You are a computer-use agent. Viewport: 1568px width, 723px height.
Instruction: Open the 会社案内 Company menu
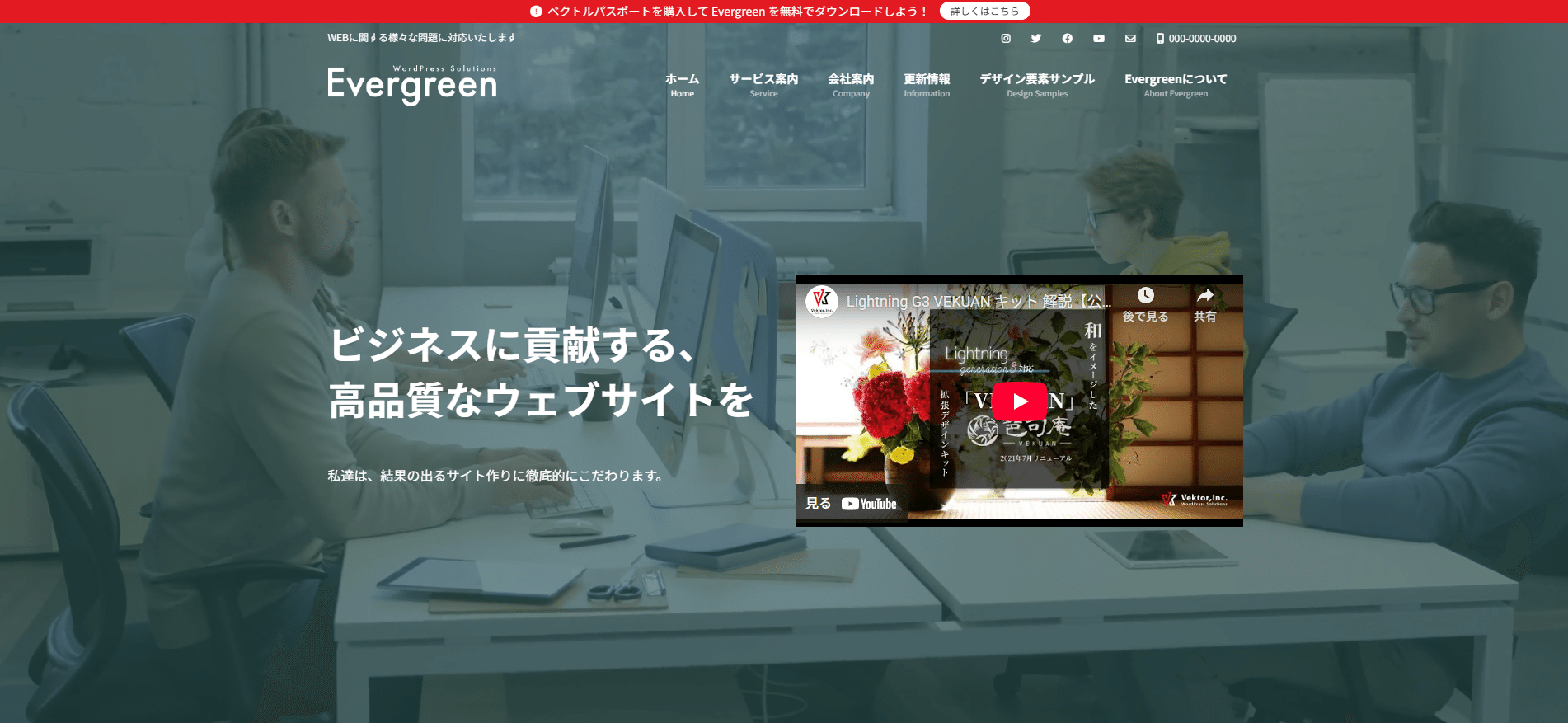[851, 85]
